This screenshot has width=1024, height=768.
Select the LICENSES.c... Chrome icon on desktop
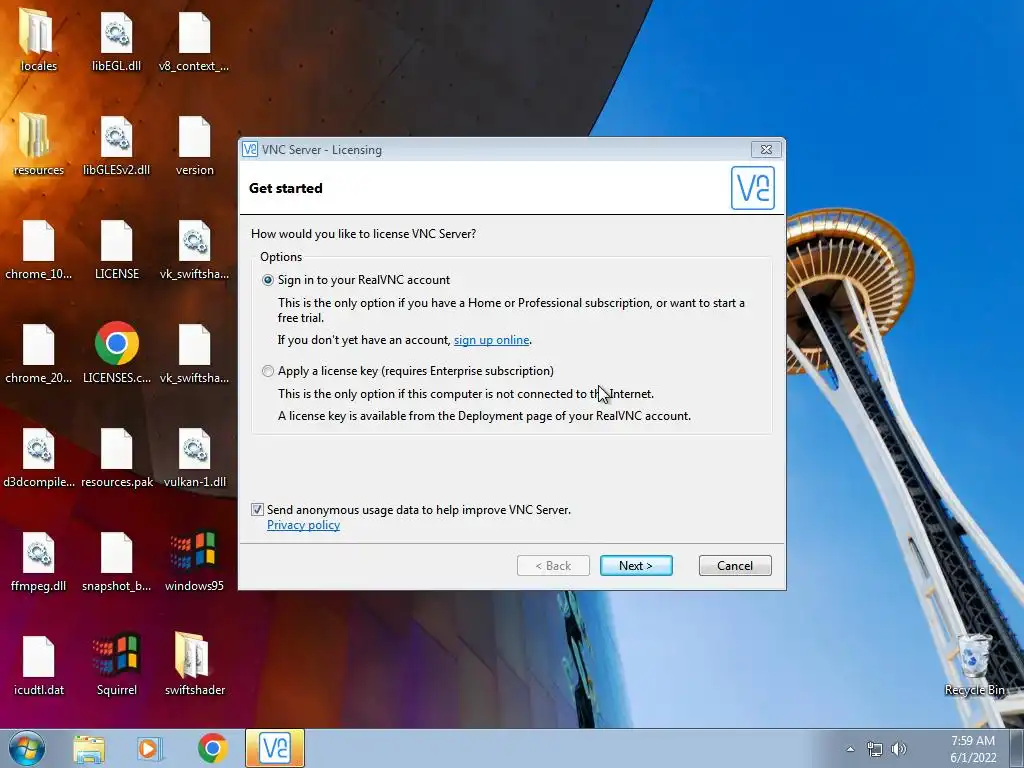116,343
